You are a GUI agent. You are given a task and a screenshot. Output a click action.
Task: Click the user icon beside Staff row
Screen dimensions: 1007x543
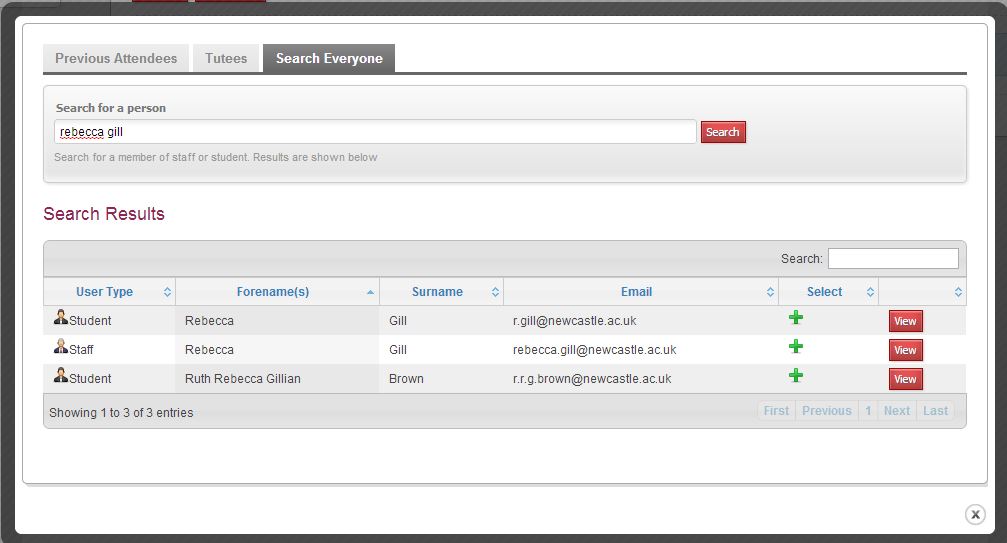click(x=61, y=347)
